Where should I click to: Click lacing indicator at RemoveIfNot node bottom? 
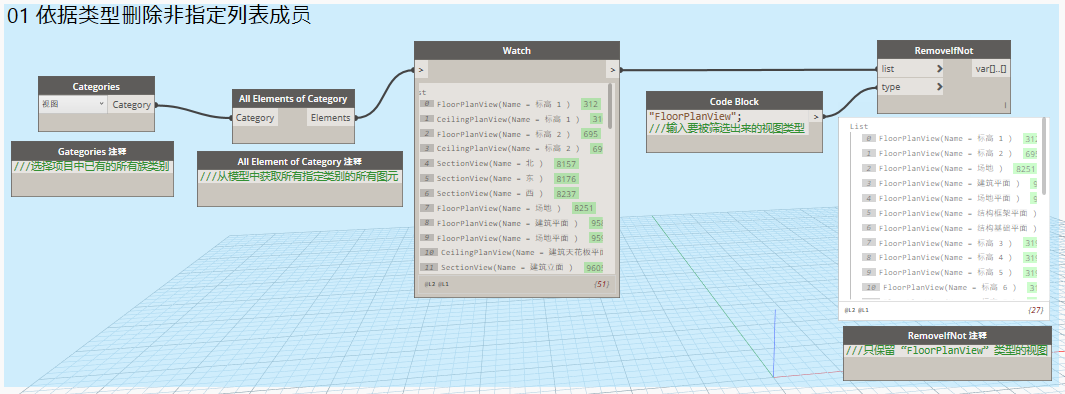pyautogui.click(x=1005, y=105)
